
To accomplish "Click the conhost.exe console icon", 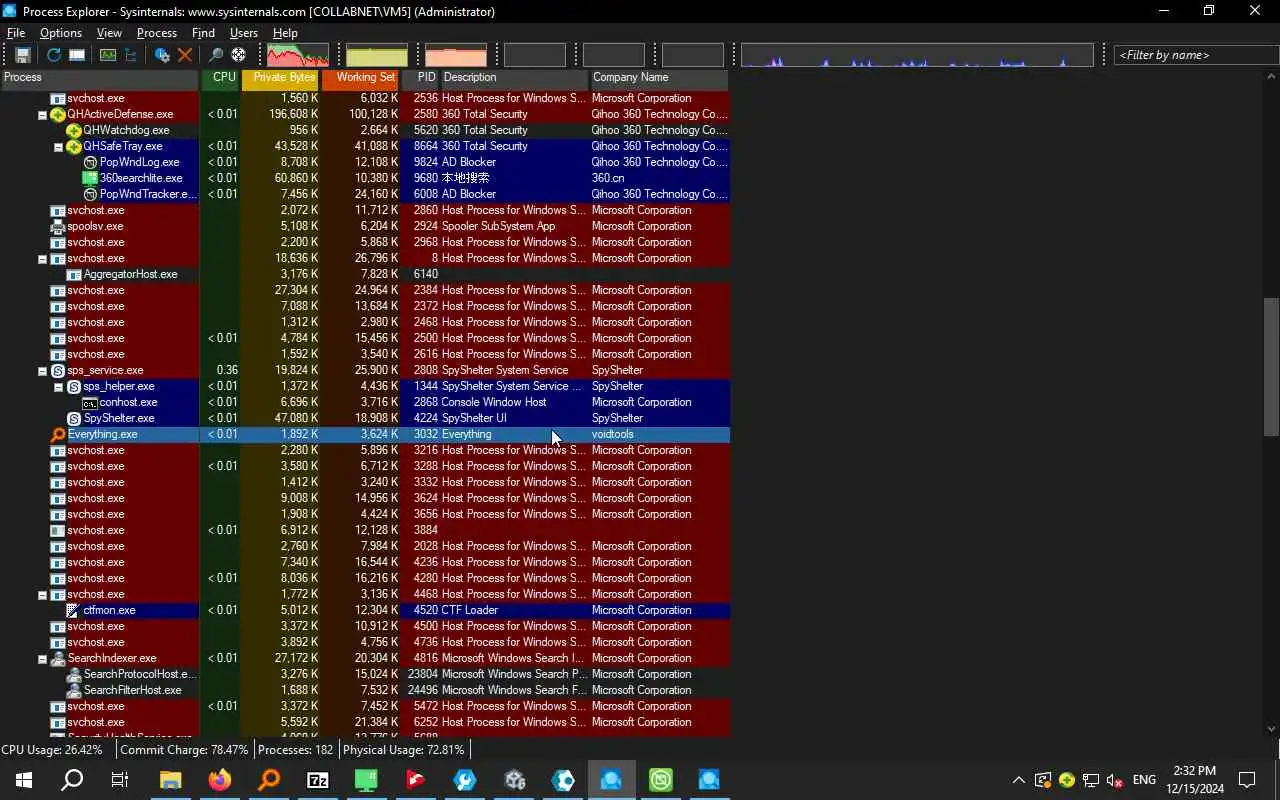I will tap(90, 402).
